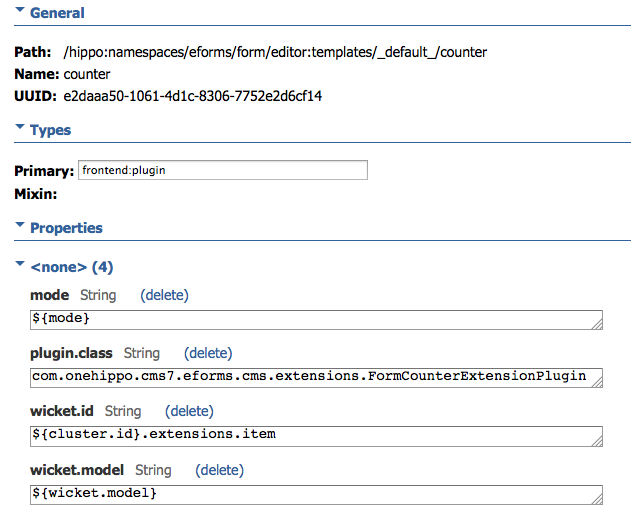Delete the wicket.id property
This screenshot has width=641, height=512.
tap(189, 411)
